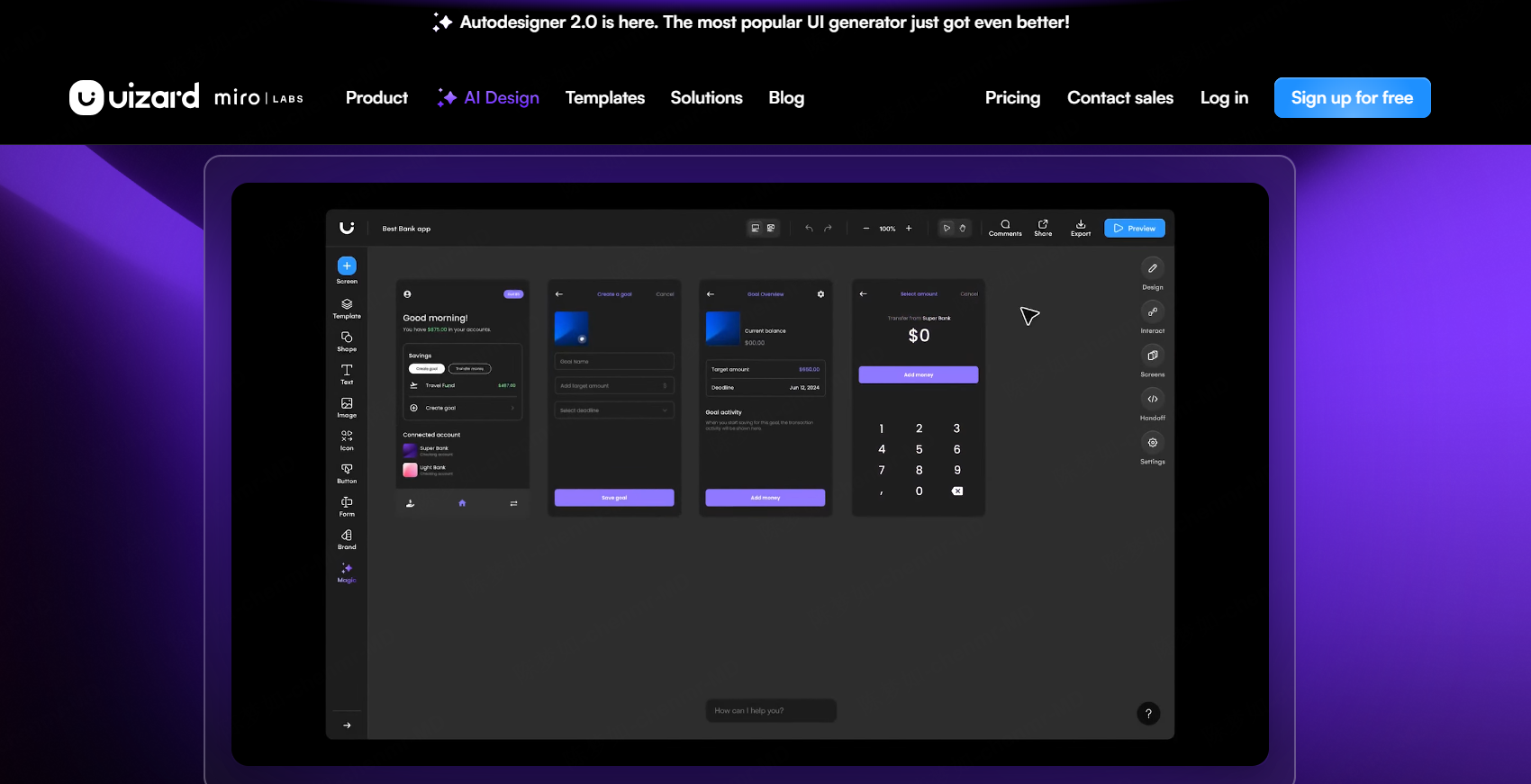Viewport: 1531px width, 784px height.
Task: Click the How can I help you field
Action: coord(771,711)
